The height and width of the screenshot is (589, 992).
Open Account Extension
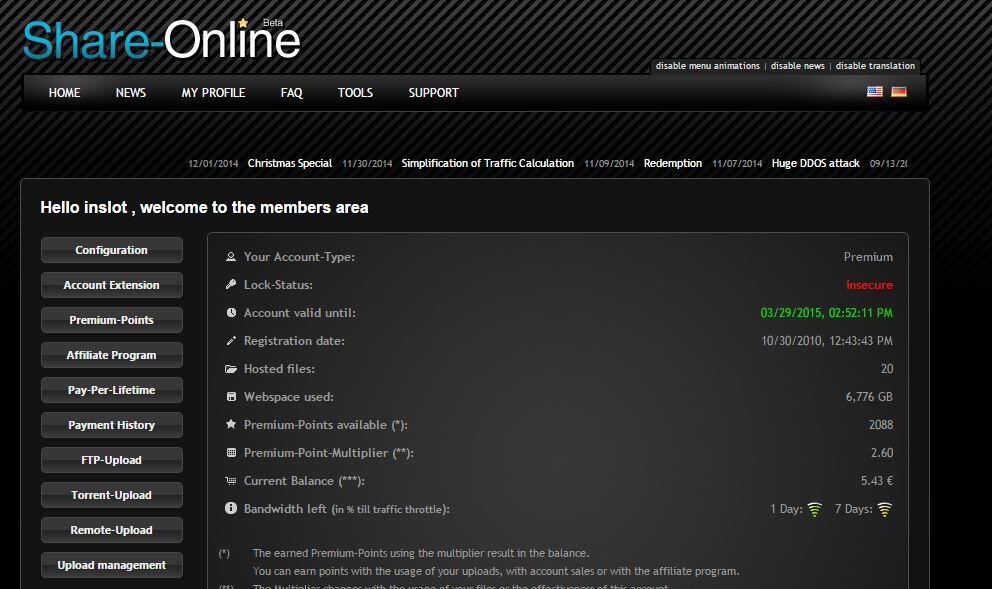111,285
